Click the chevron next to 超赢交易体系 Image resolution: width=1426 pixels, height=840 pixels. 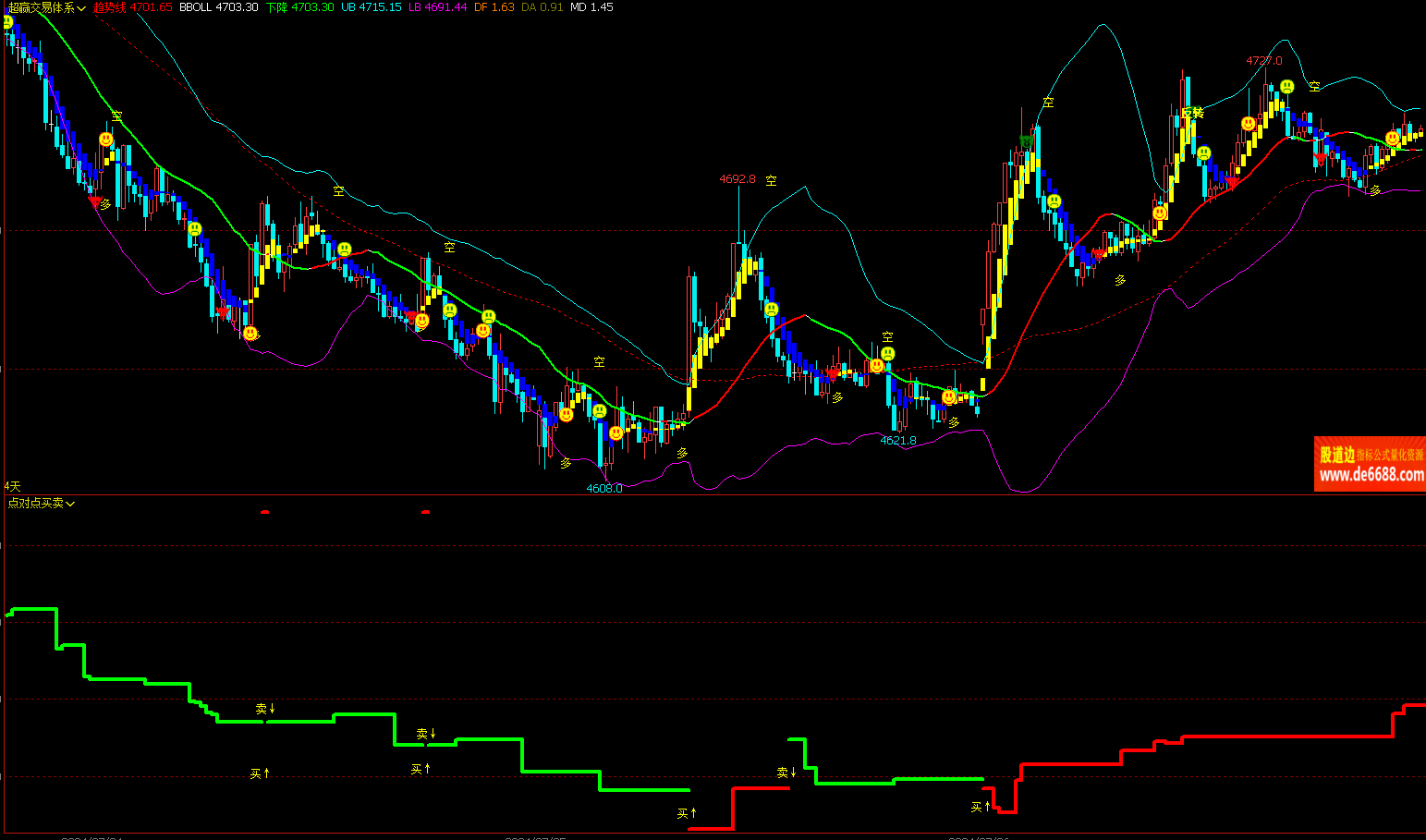tap(82, 8)
